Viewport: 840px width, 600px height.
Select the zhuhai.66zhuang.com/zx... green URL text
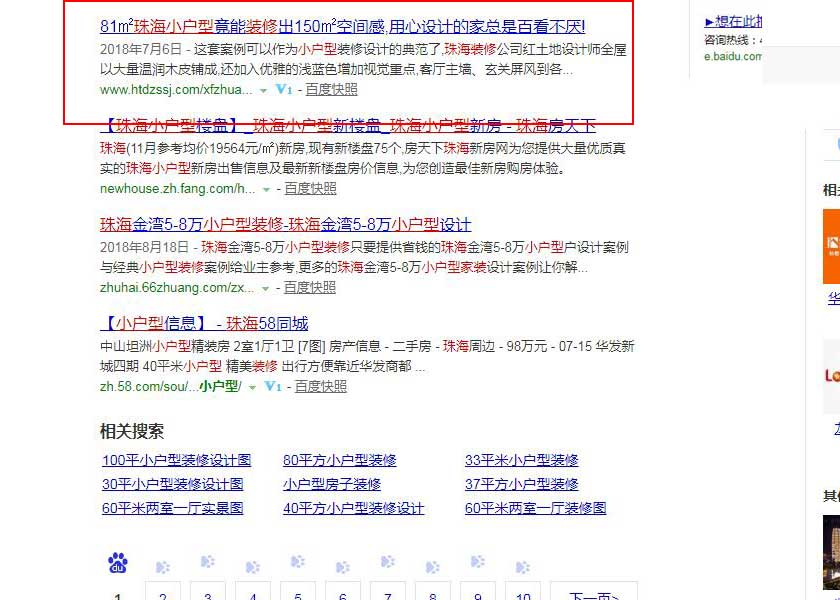coord(177,288)
